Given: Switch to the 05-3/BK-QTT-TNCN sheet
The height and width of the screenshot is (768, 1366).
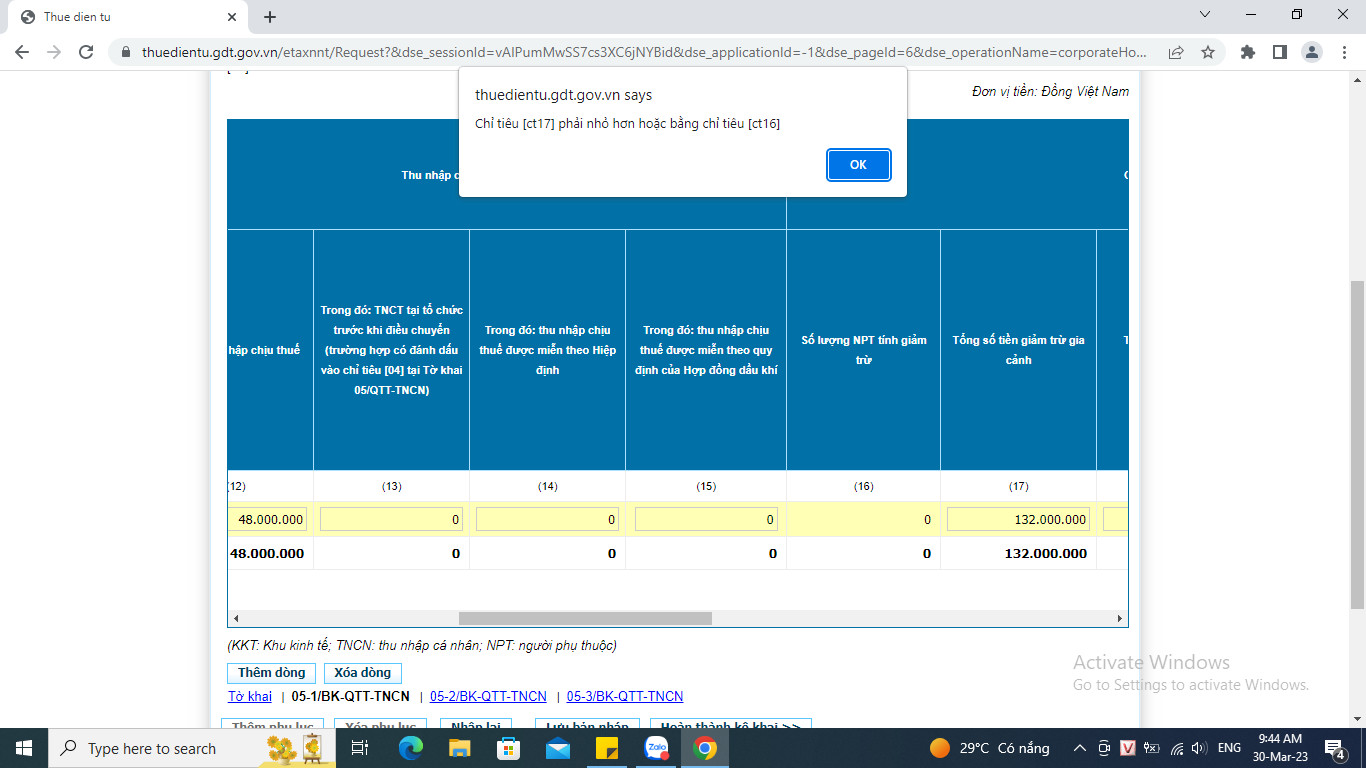Looking at the screenshot, I should click(625, 696).
